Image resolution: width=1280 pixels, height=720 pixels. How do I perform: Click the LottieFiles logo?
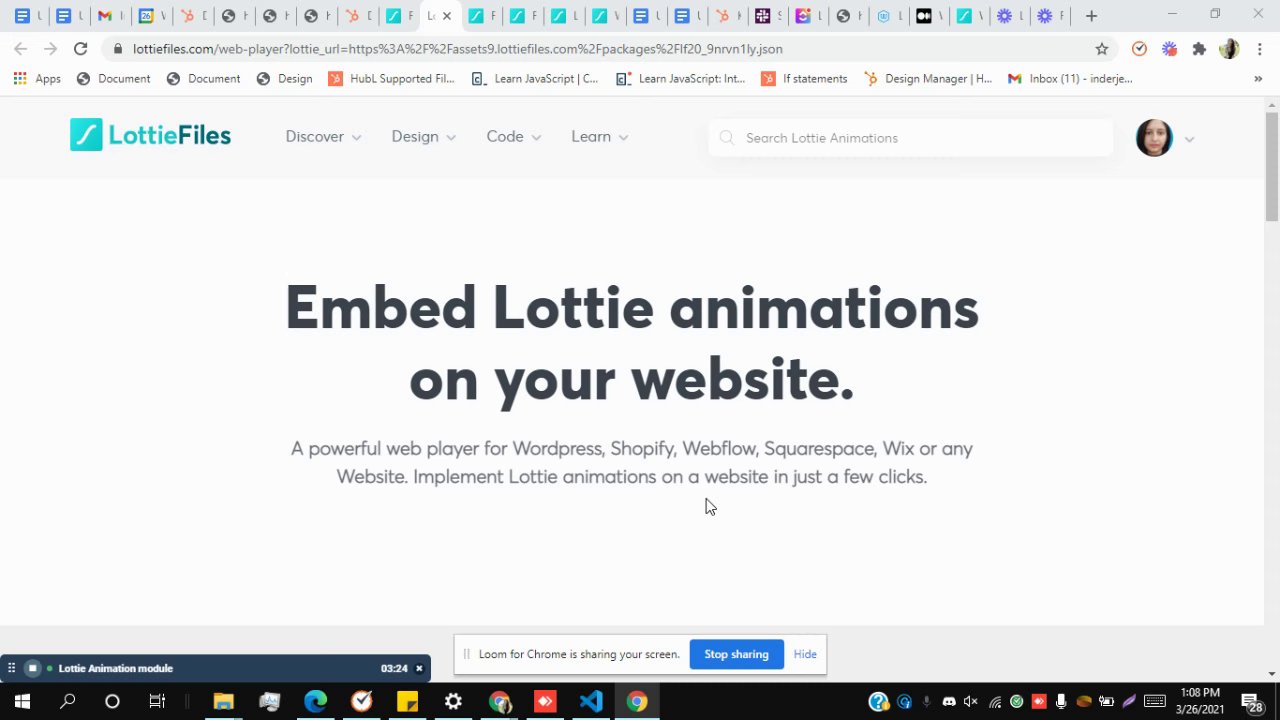point(150,135)
